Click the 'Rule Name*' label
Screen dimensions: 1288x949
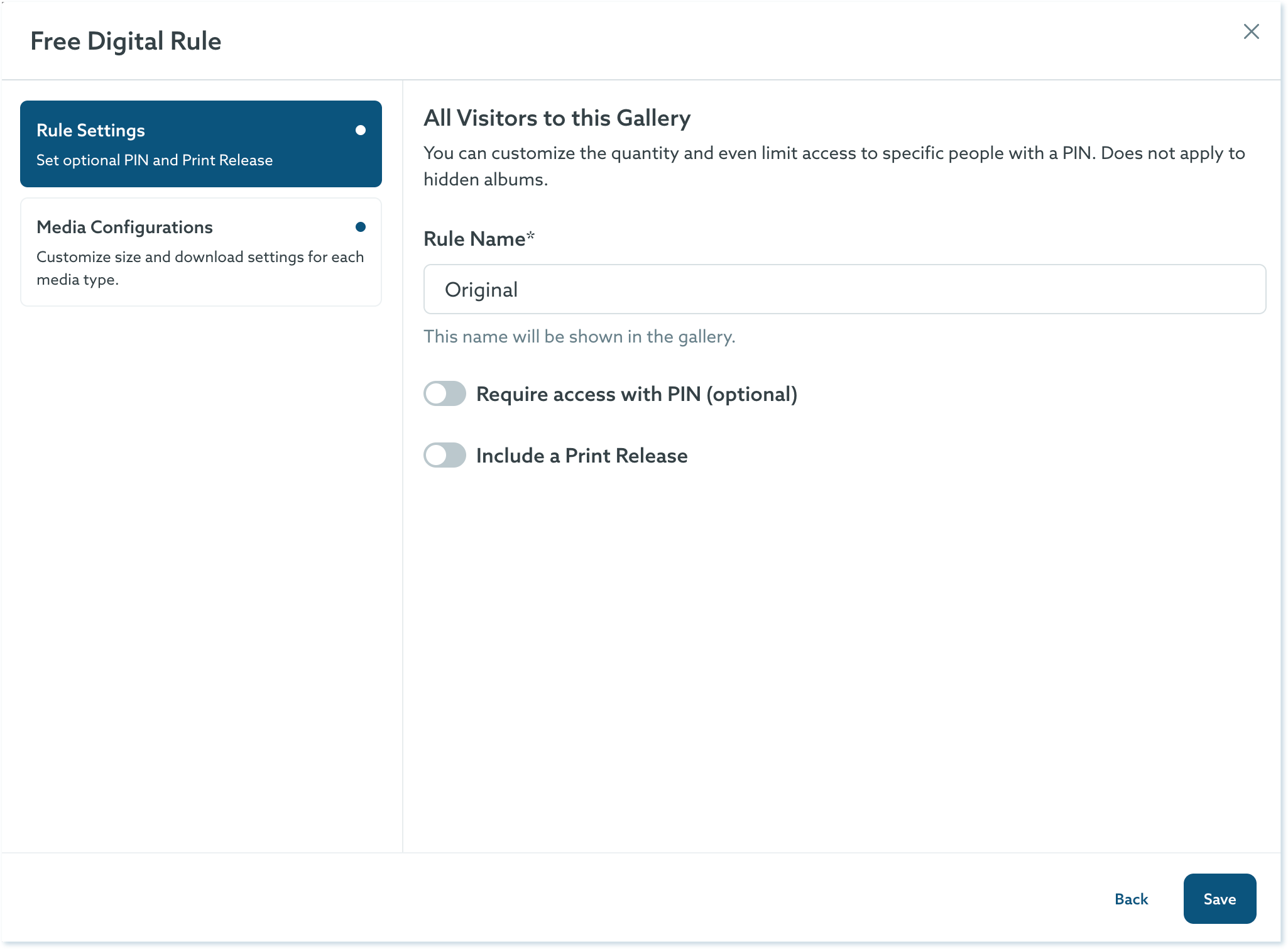(x=479, y=239)
